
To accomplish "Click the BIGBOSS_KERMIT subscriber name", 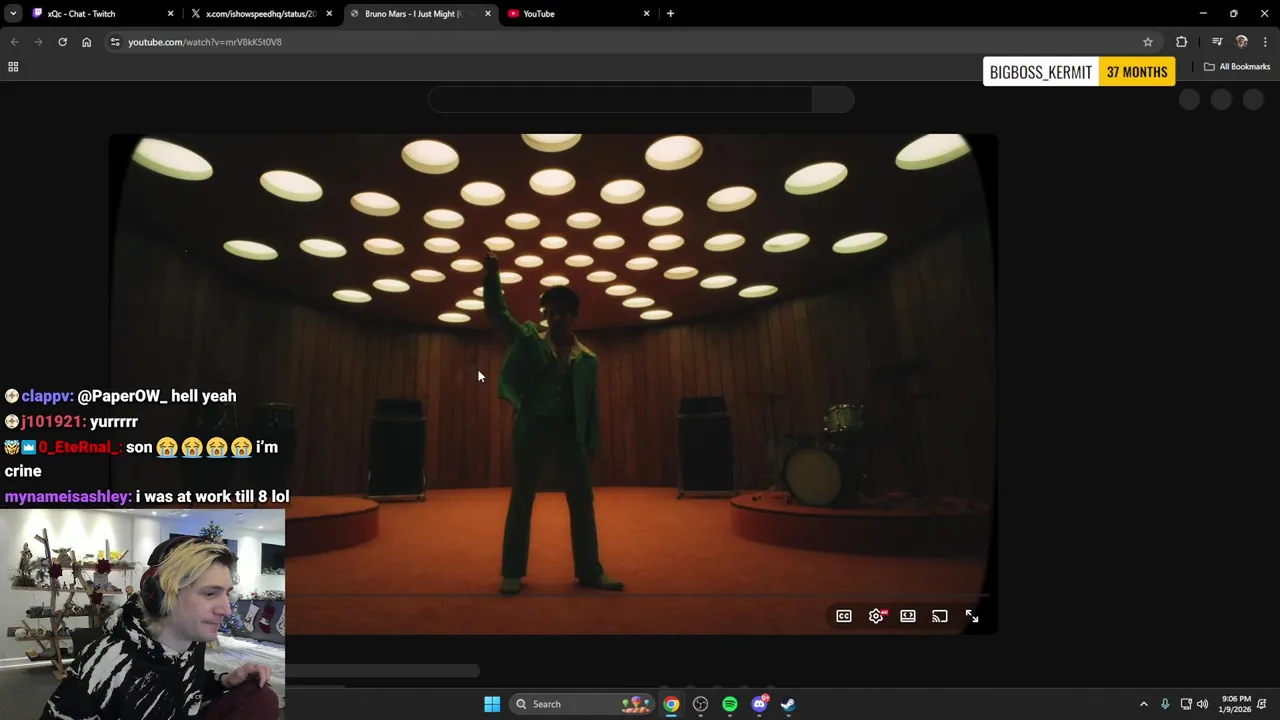I will [1040, 72].
